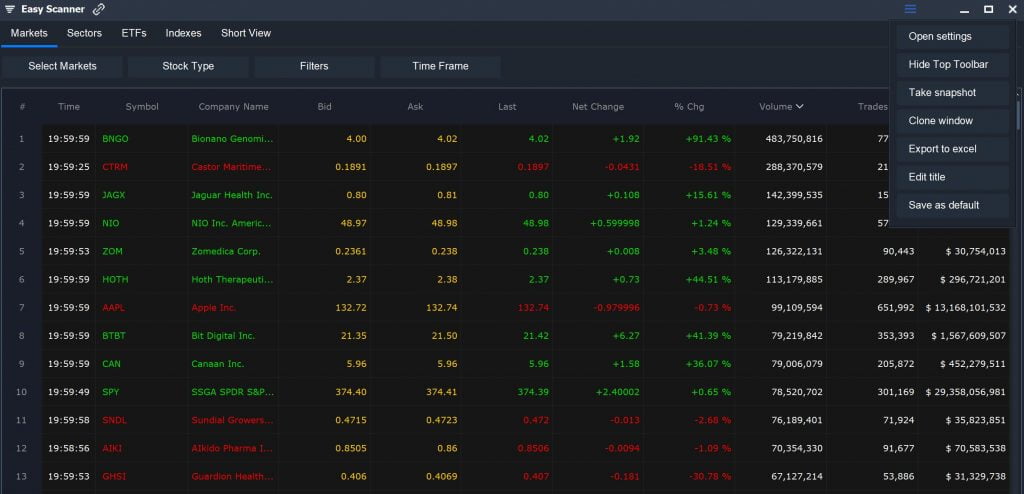Select the ZOM symbol cell
This screenshot has height=494, width=1024.
tap(112, 251)
